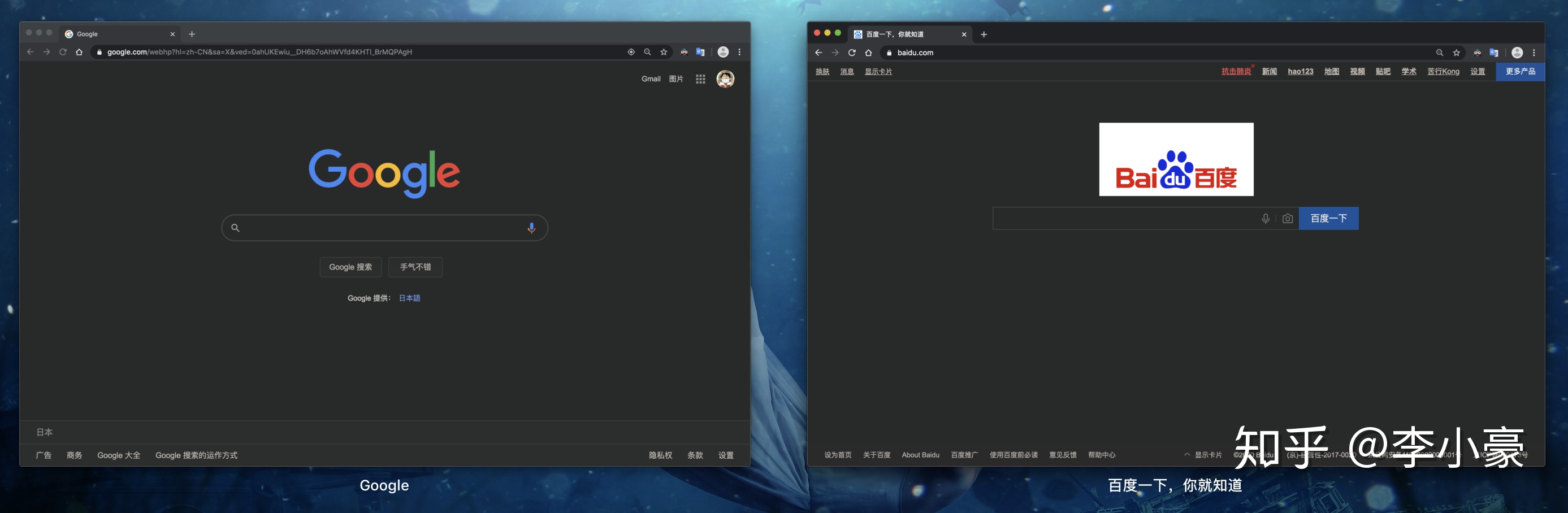Open 视频 in Baidu navigation
Screen dimensions: 1568x513
(1357, 72)
